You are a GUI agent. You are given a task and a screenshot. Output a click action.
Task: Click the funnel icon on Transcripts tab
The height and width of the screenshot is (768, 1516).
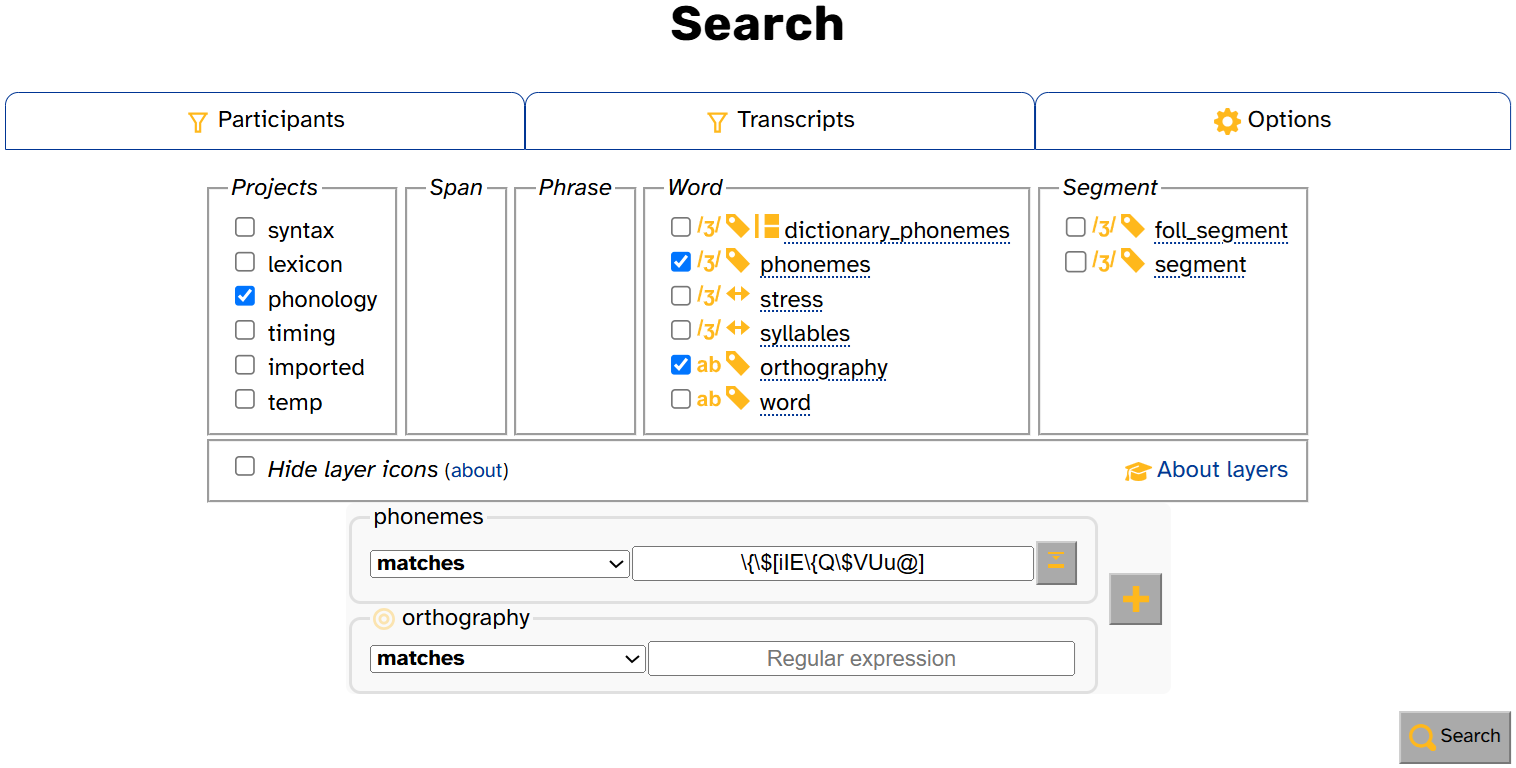click(717, 122)
